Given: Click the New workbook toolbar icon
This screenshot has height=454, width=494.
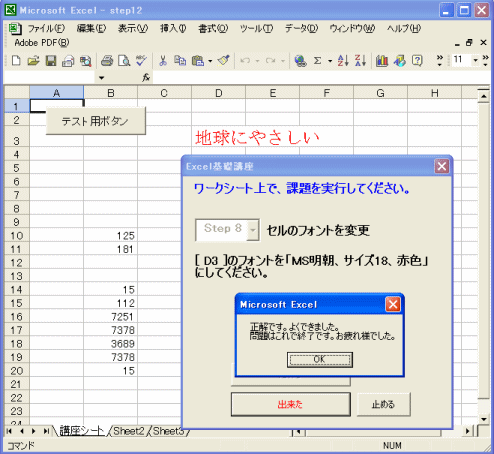Looking at the screenshot, I should click(16, 61).
